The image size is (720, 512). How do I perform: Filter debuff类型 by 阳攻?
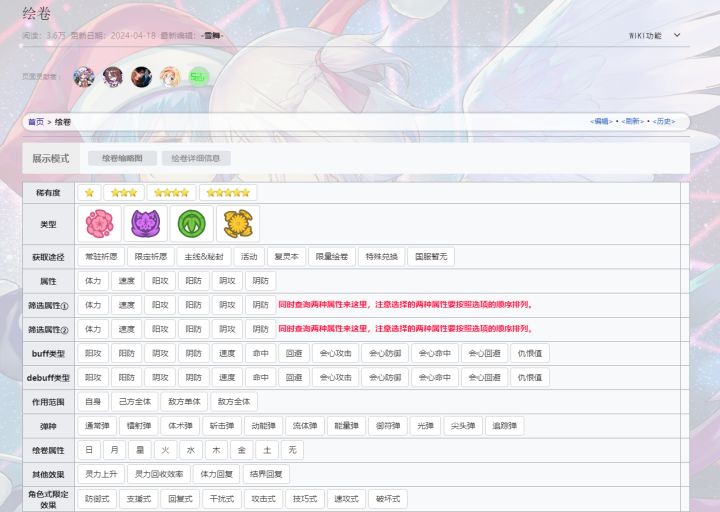pyautogui.click(x=93, y=377)
